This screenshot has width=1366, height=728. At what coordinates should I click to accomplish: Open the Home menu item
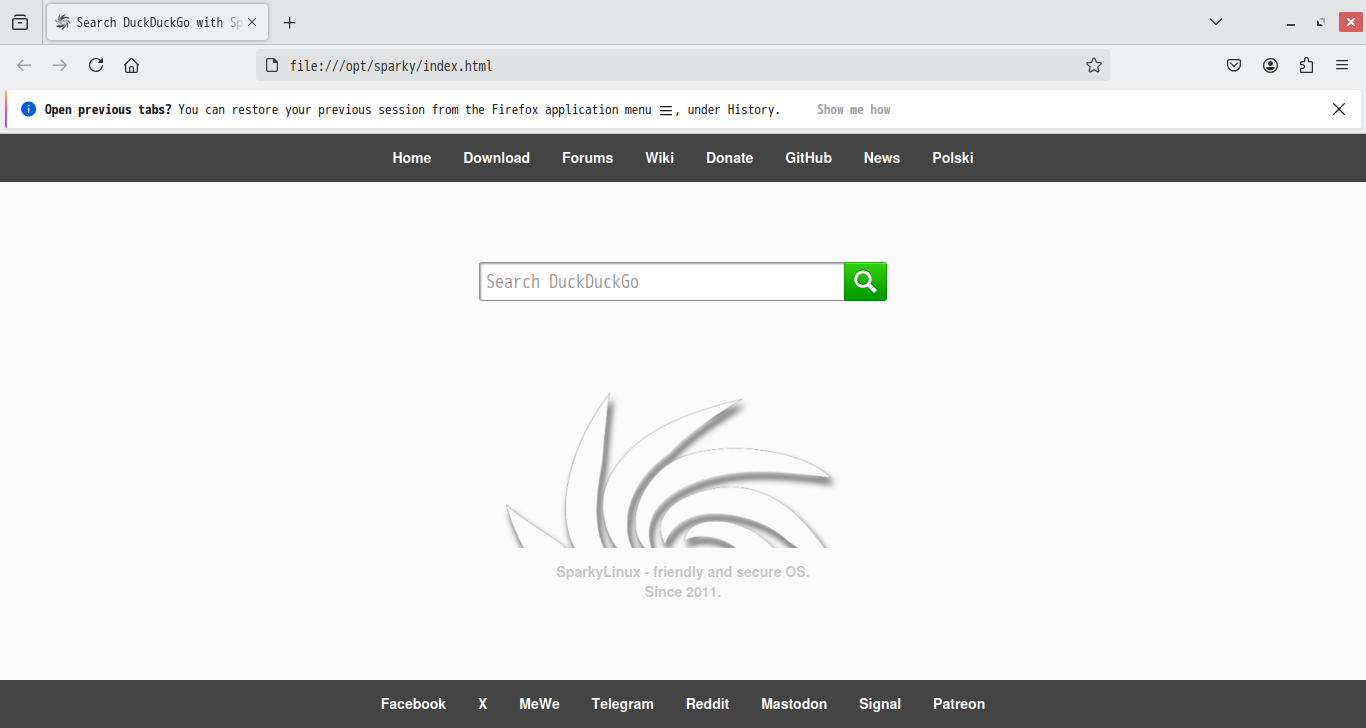tap(412, 158)
